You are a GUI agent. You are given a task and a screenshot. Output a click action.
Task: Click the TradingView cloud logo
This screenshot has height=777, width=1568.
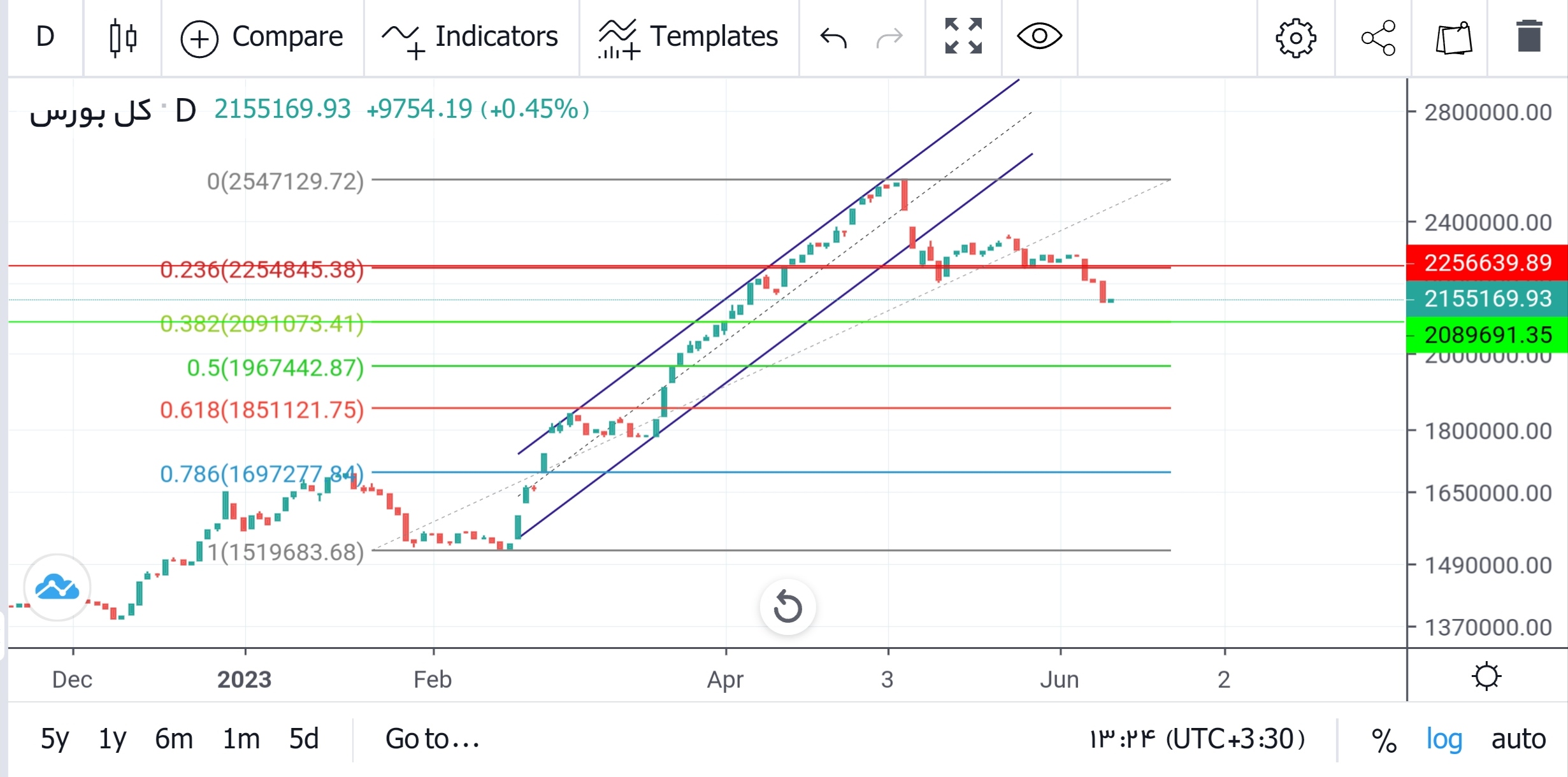[57, 587]
